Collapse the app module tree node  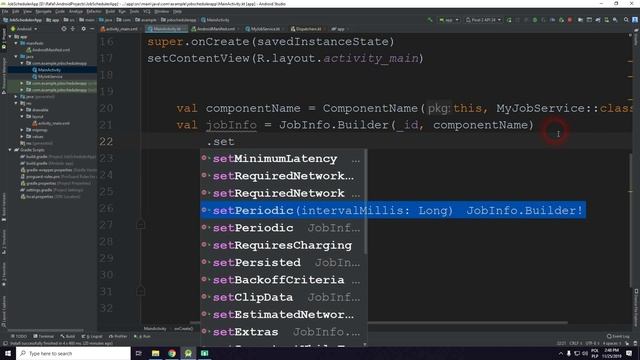tap(10, 36)
